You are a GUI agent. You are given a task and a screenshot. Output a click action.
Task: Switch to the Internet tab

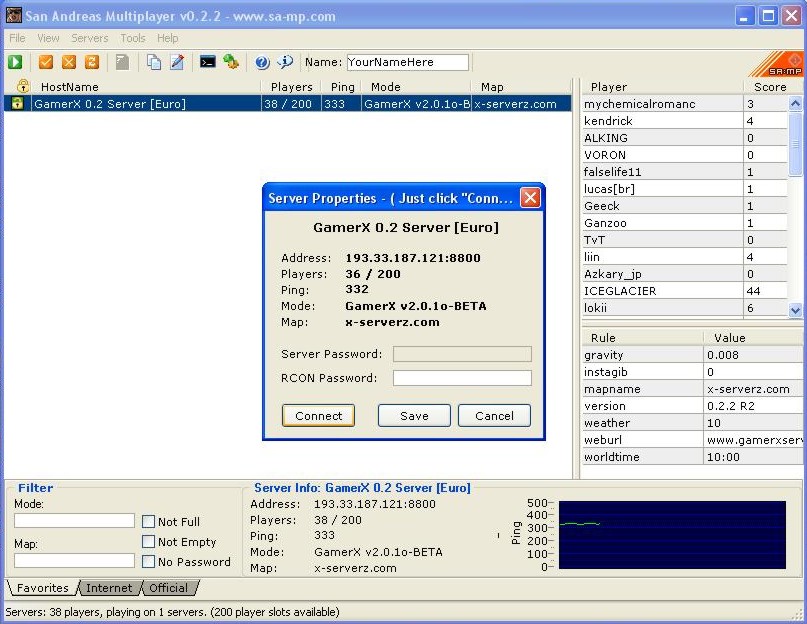[x=109, y=588]
